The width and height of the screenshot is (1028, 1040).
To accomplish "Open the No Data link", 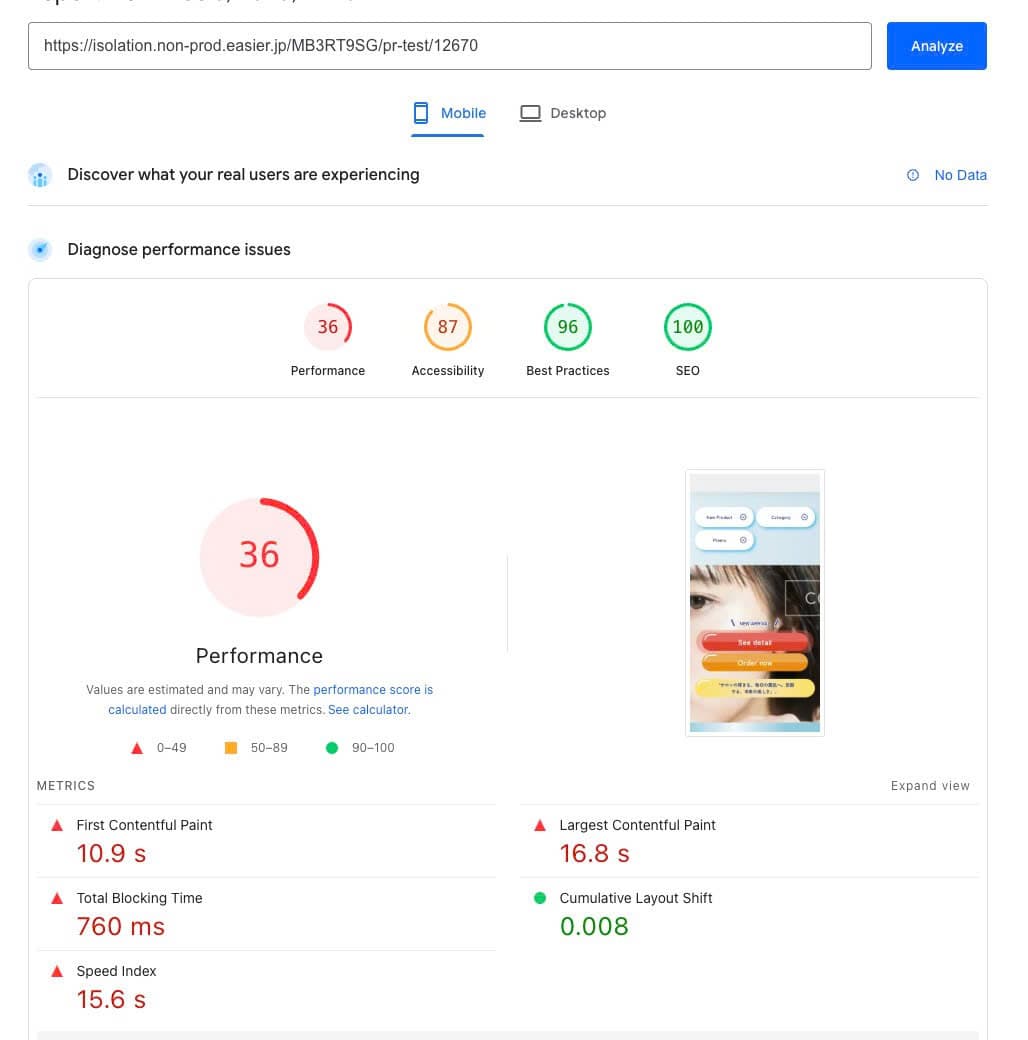I will pyautogui.click(x=960, y=175).
